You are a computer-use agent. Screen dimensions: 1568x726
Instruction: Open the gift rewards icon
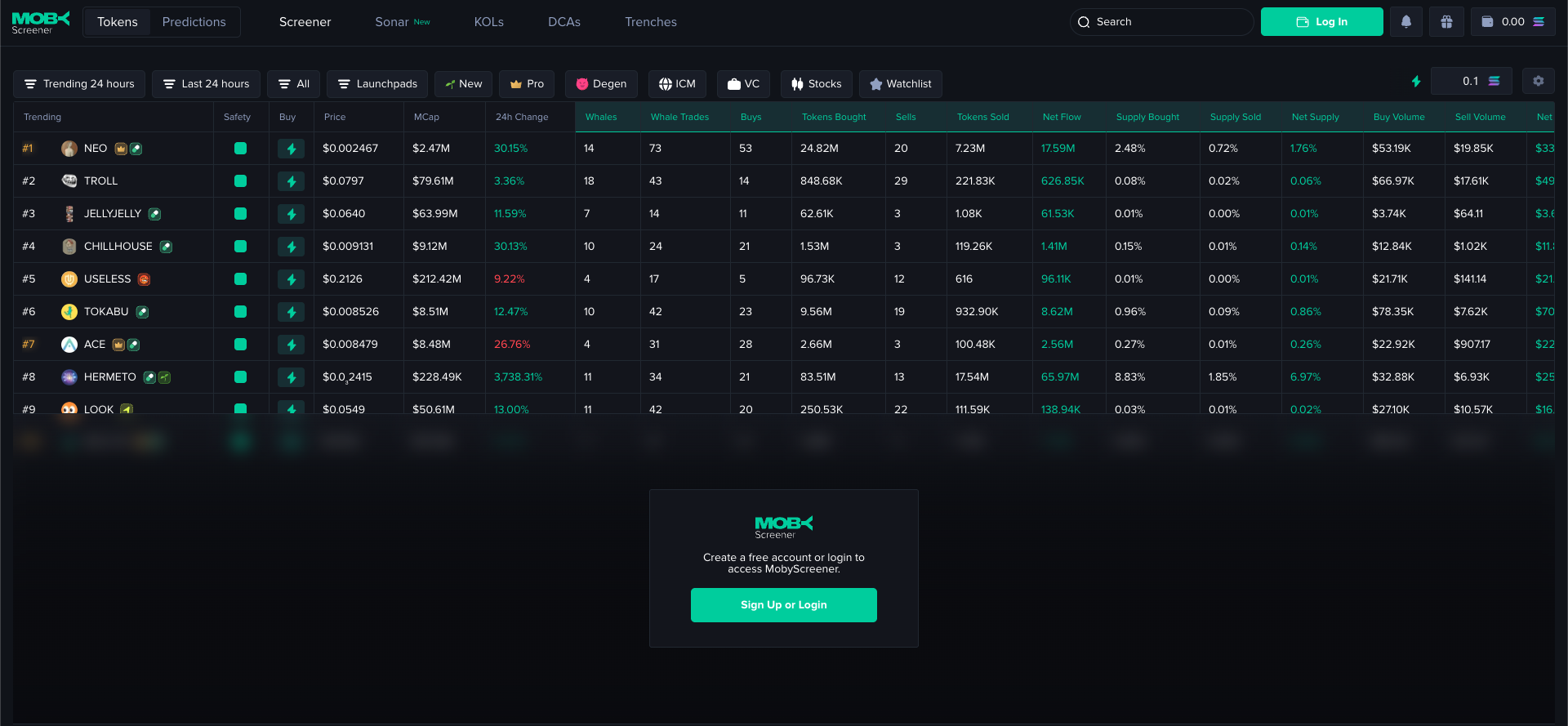[x=1446, y=22]
